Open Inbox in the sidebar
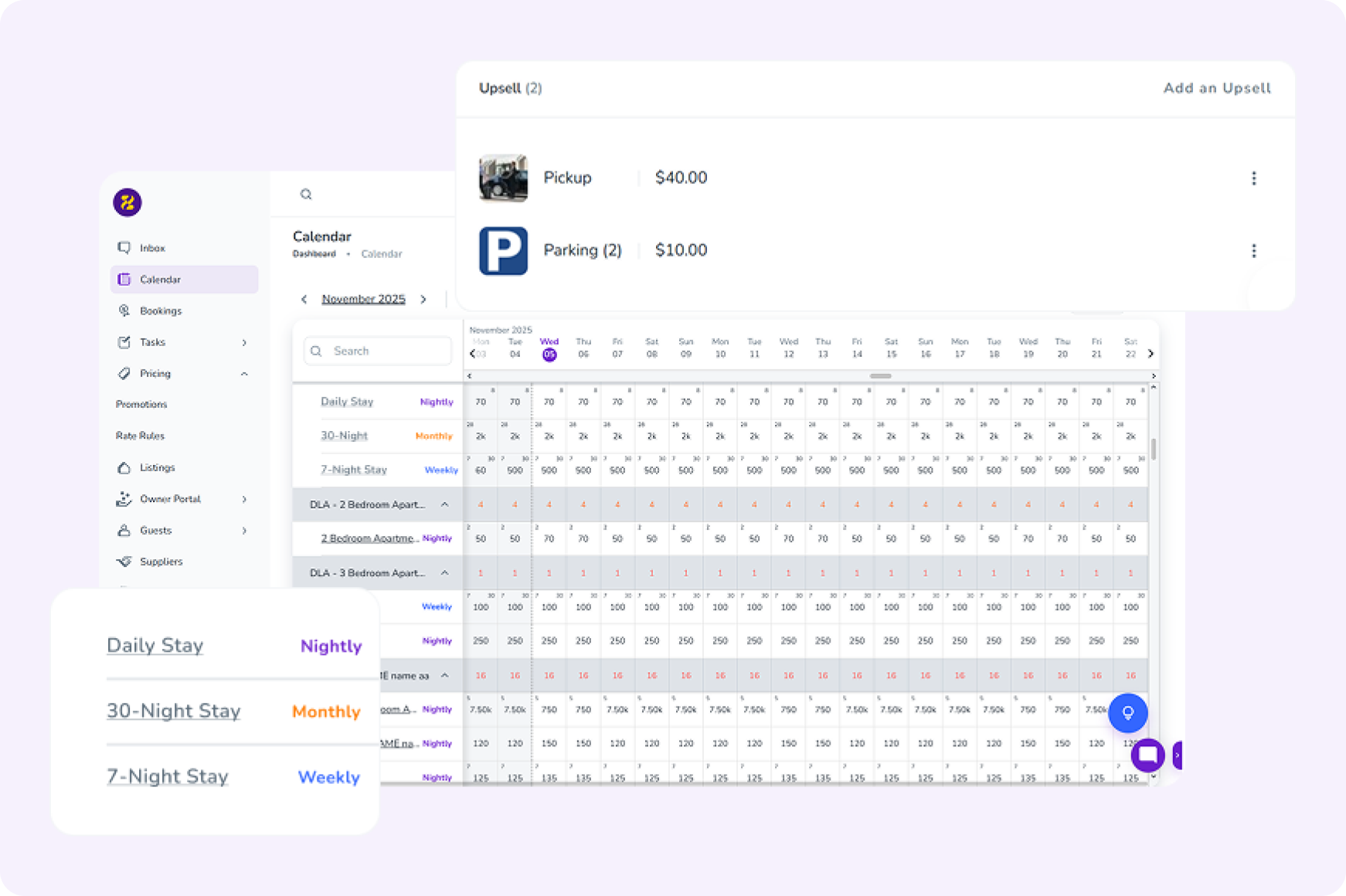The image size is (1346, 896). pyautogui.click(x=152, y=248)
